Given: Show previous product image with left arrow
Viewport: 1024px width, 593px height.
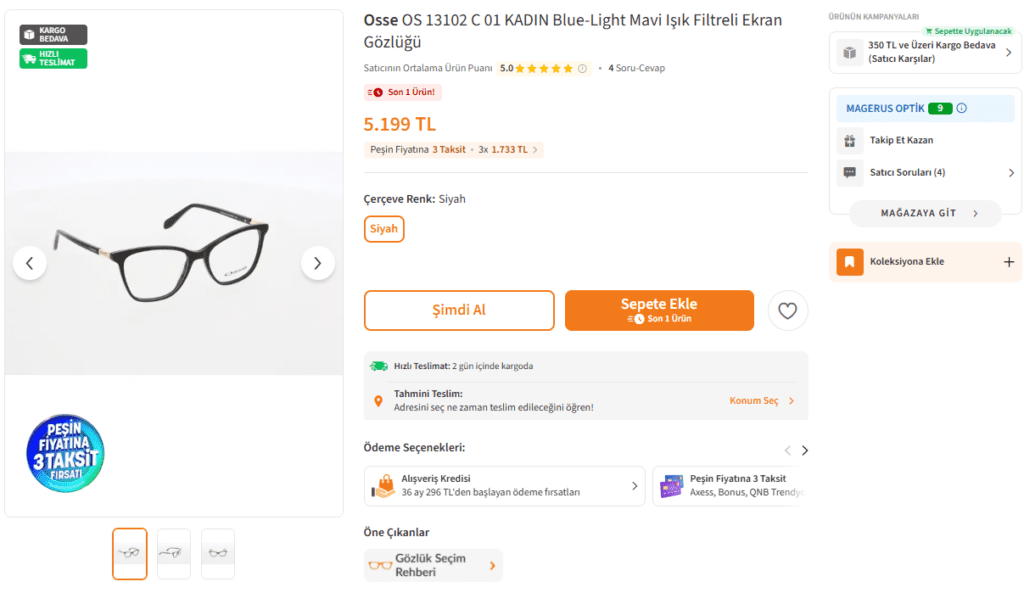Looking at the screenshot, I should click(30, 263).
